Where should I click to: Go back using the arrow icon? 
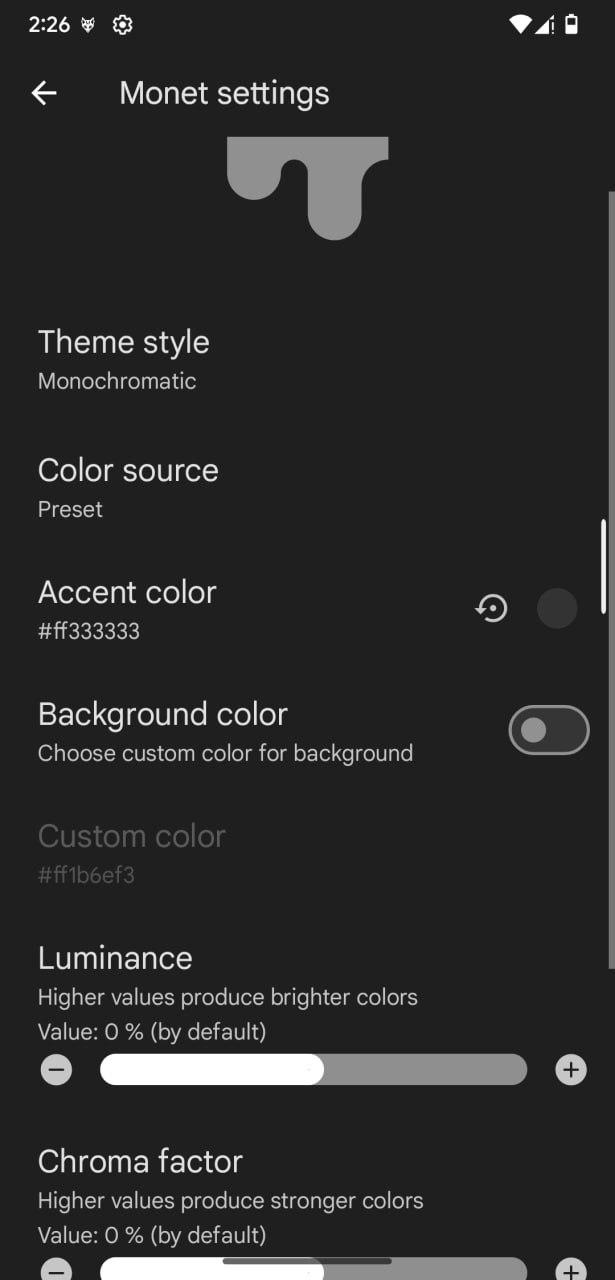tap(44, 93)
